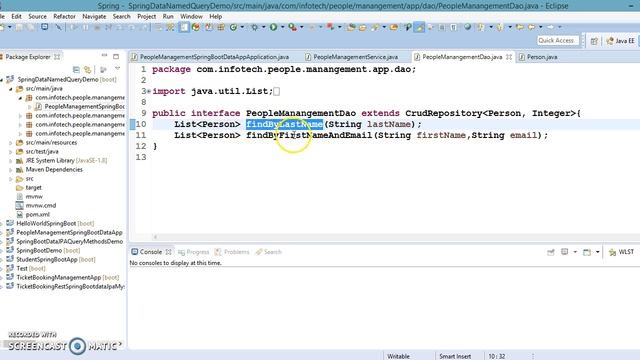Image resolution: width=640 pixels, height=360 pixels.
Task: Open the Back history dropdown arrow
Action: coord(541,27)
